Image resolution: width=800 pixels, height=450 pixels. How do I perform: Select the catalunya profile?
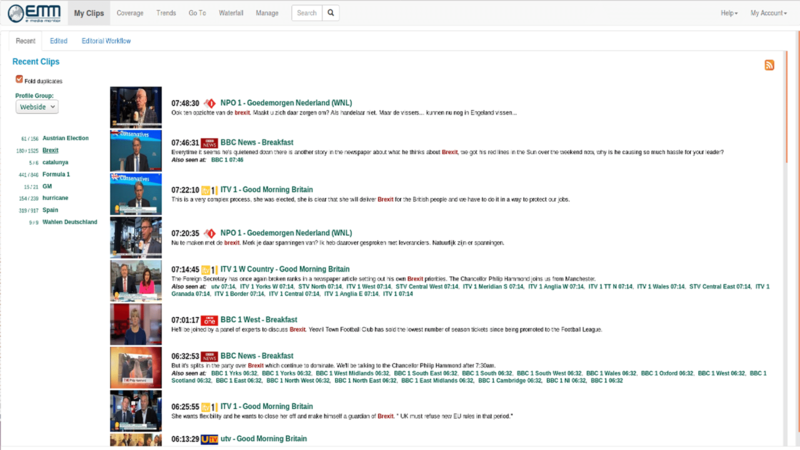click(x=55, y=162)
